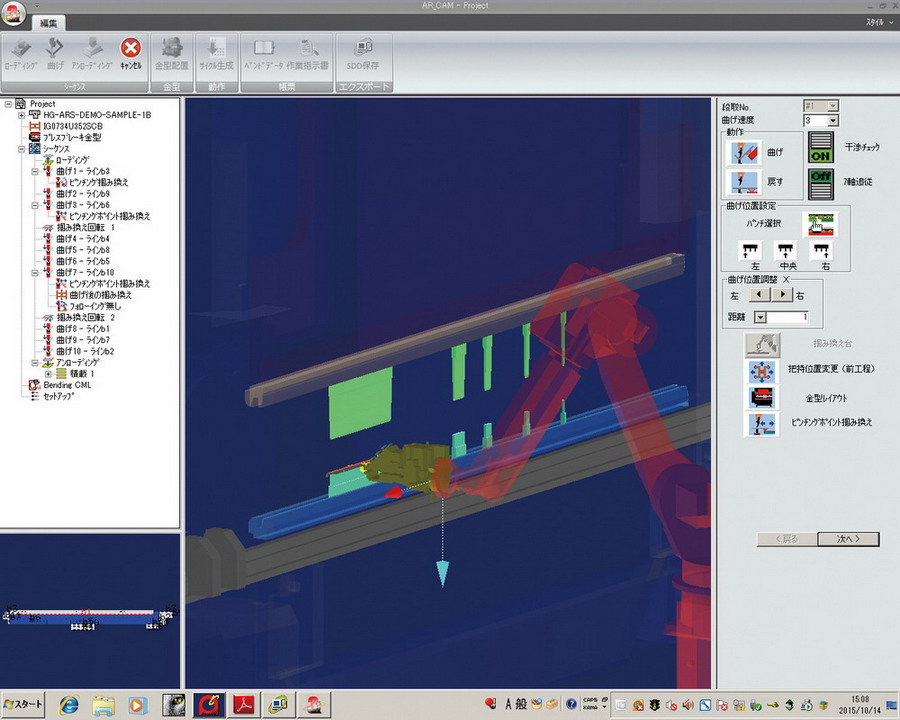
Task: Click the 戻す (return) action icon
Action: pos(745,184)
